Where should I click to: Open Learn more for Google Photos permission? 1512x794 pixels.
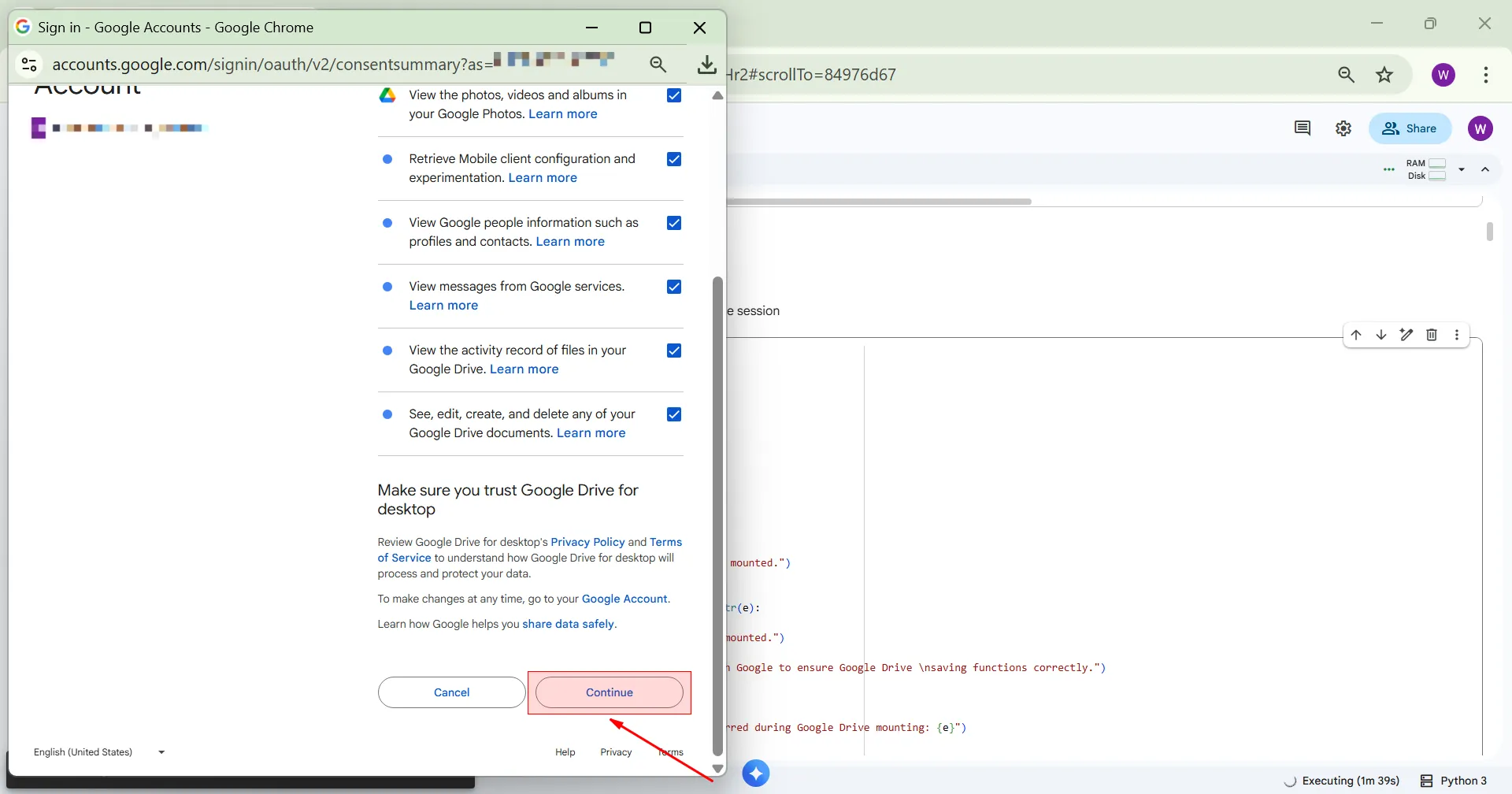coord(563,114)
